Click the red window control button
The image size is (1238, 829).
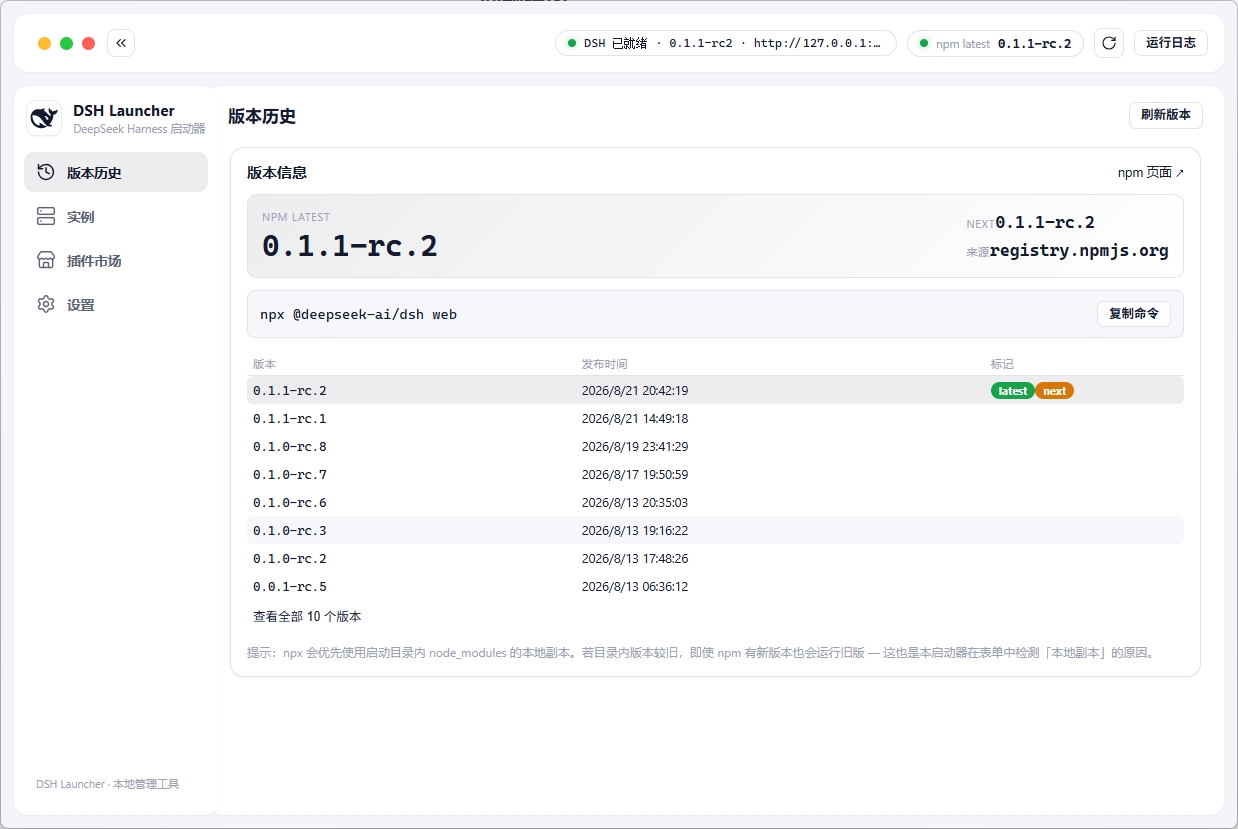(88, 43)
